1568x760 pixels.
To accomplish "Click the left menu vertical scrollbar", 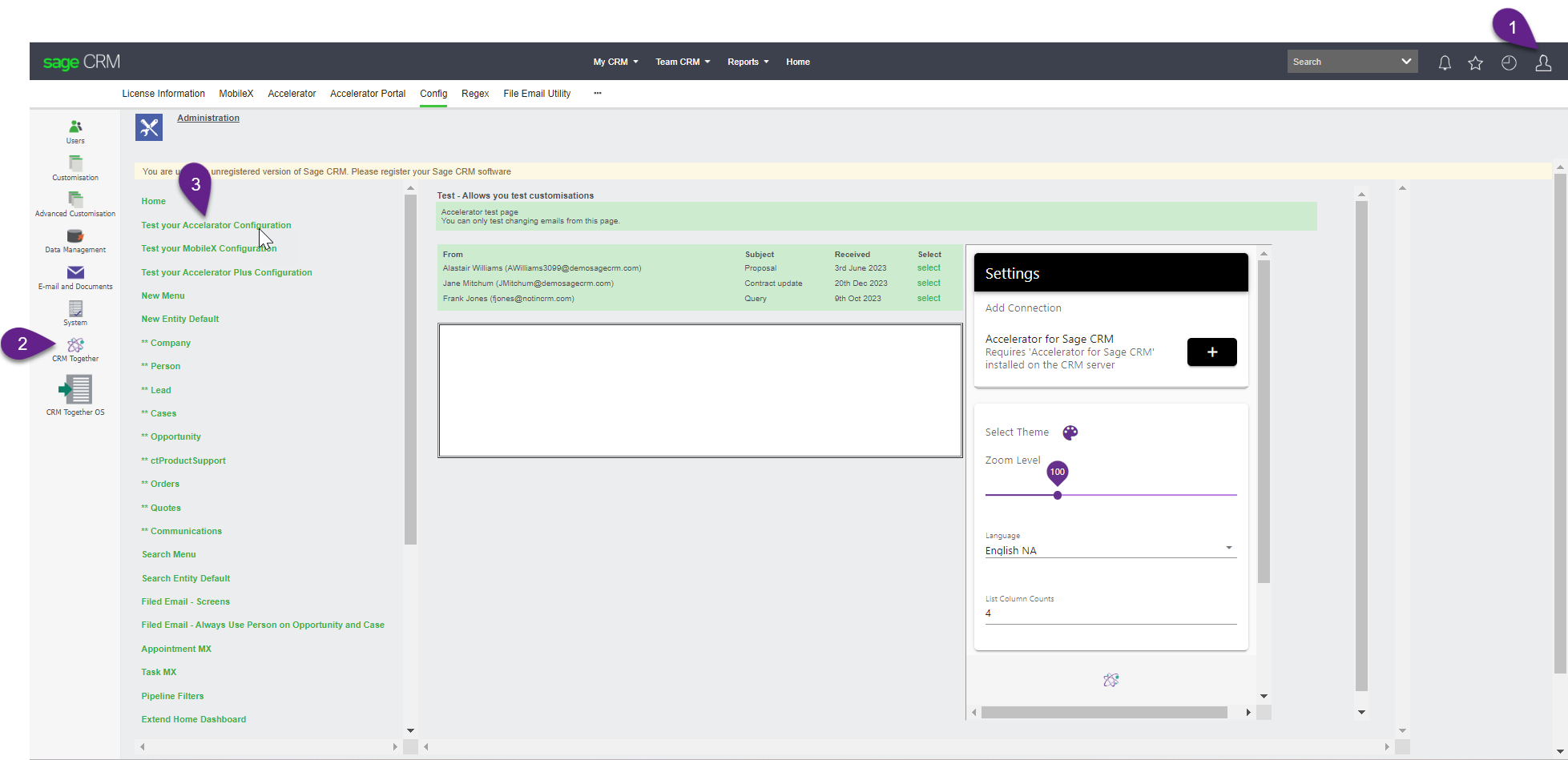I will pos(410,369).
